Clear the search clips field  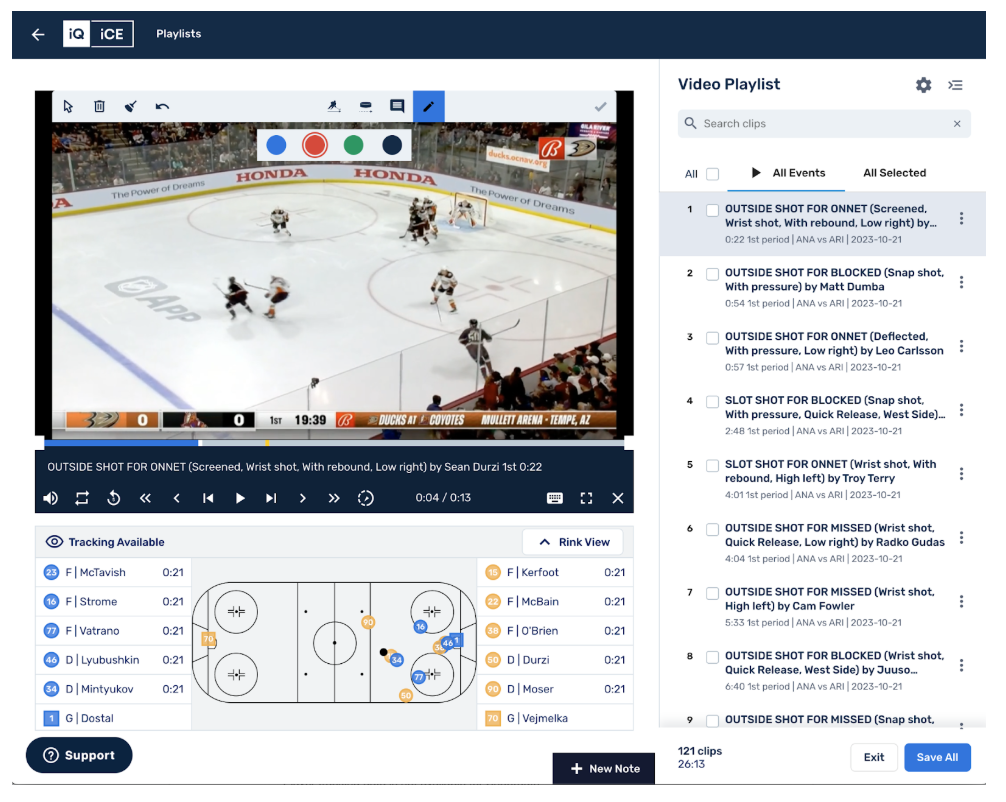pos(957,124)
